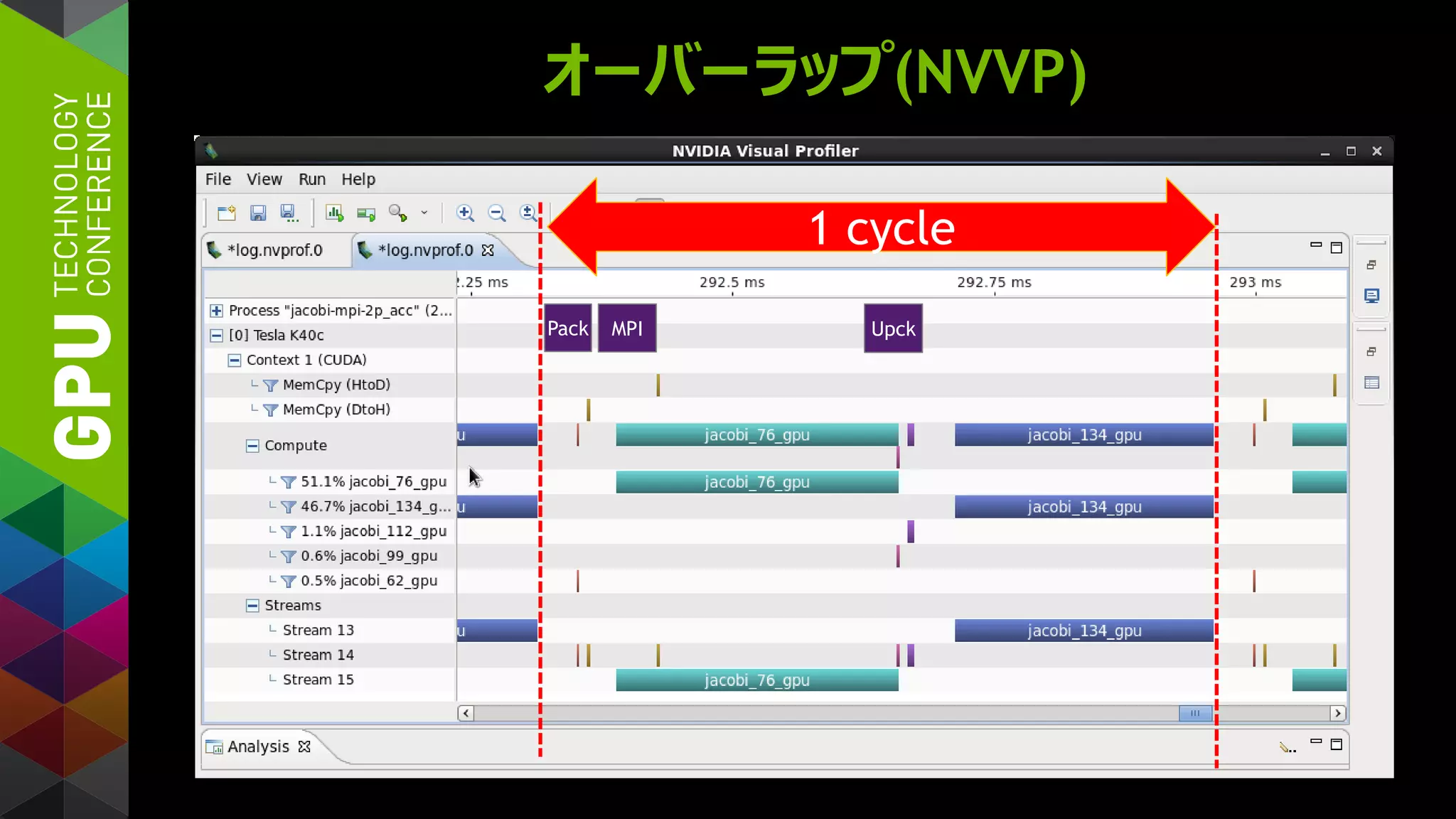
Task: Close the Analysis view tab
Action: point(305,746)
